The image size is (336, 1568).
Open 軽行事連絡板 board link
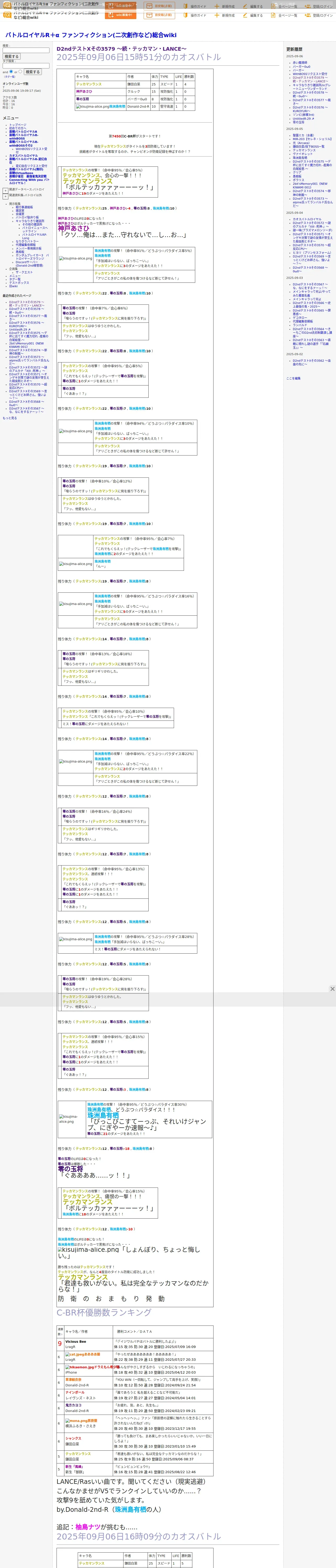[x=24, y=207]
